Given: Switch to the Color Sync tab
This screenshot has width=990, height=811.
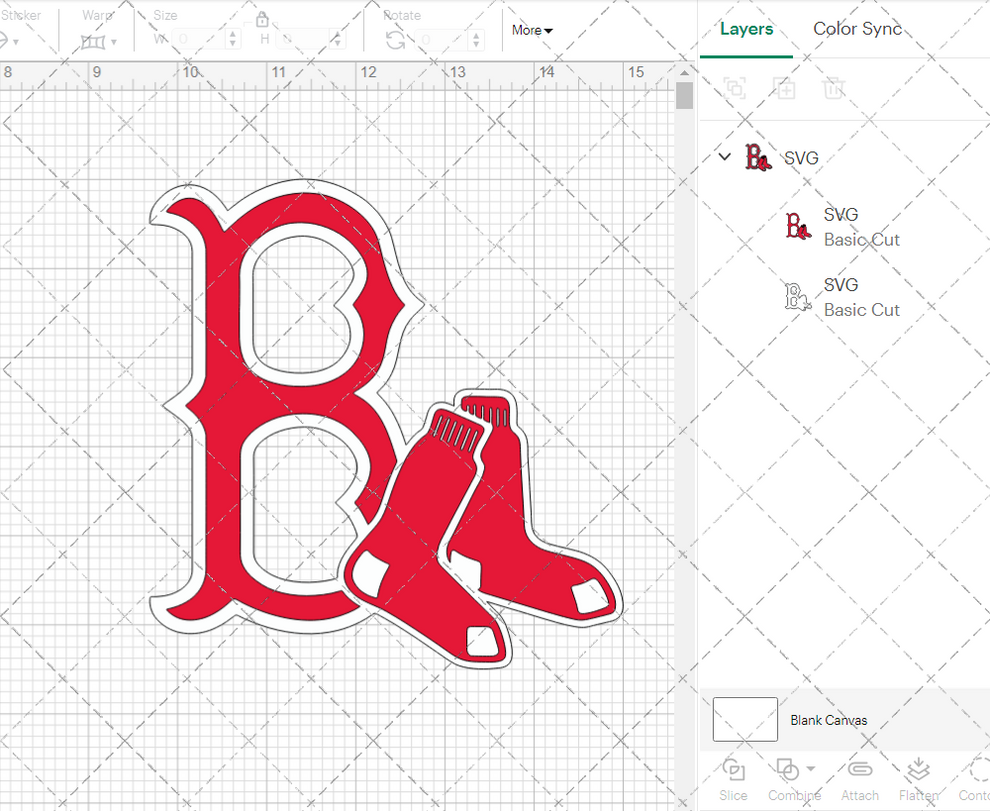Looking at the screenshot, I should [x=857, y=29].
